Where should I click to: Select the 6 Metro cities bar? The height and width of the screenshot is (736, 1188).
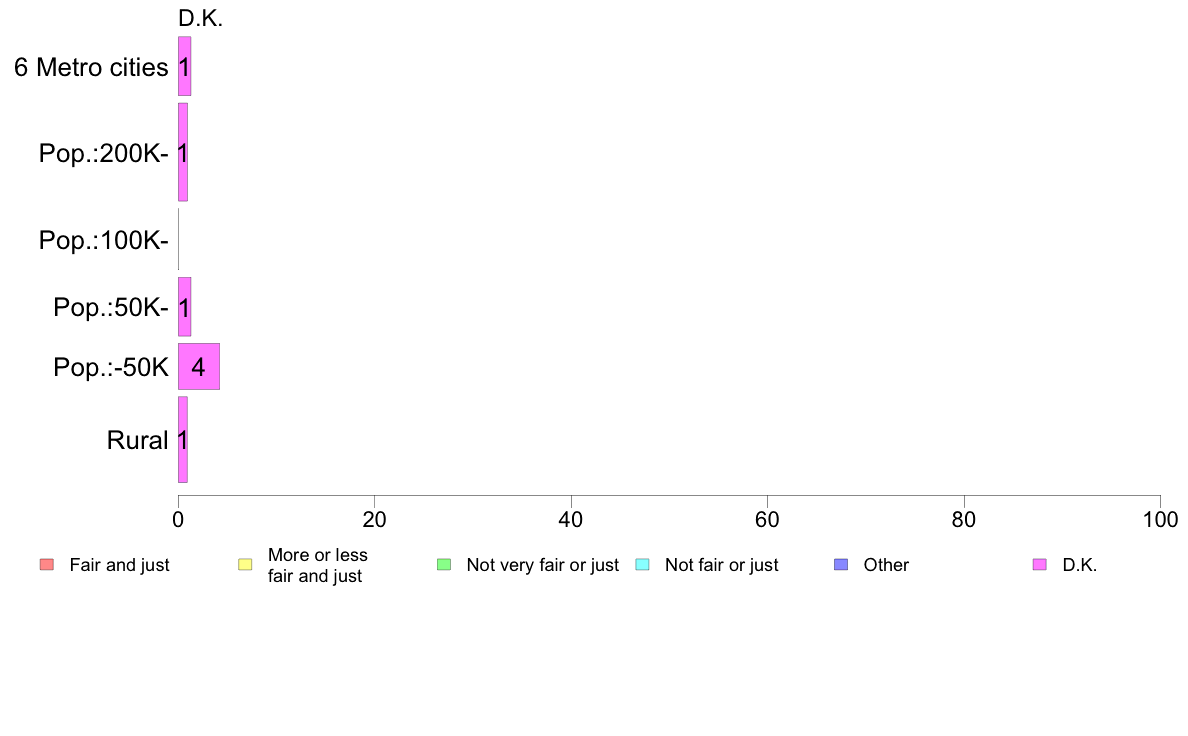pyautogui.click(x=184, y=67)
